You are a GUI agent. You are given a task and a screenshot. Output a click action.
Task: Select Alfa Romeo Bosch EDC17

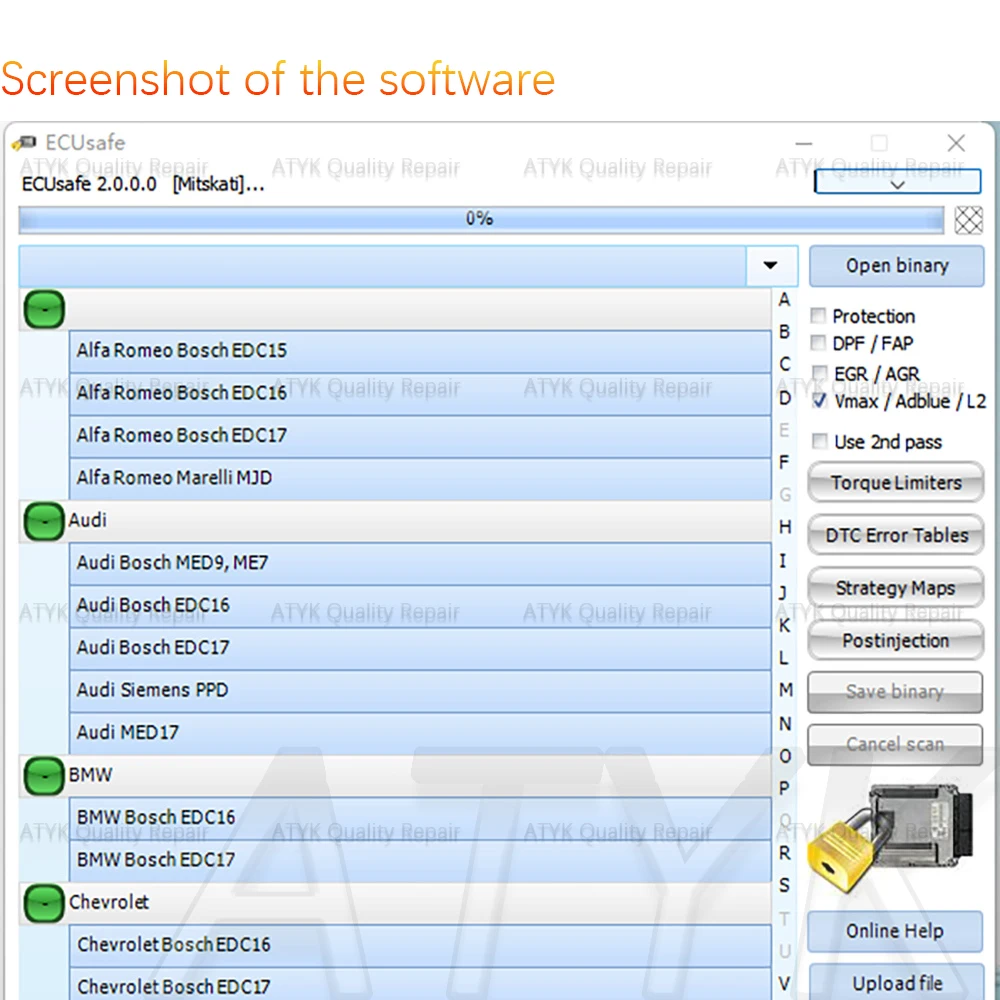[x=420, y=436]
